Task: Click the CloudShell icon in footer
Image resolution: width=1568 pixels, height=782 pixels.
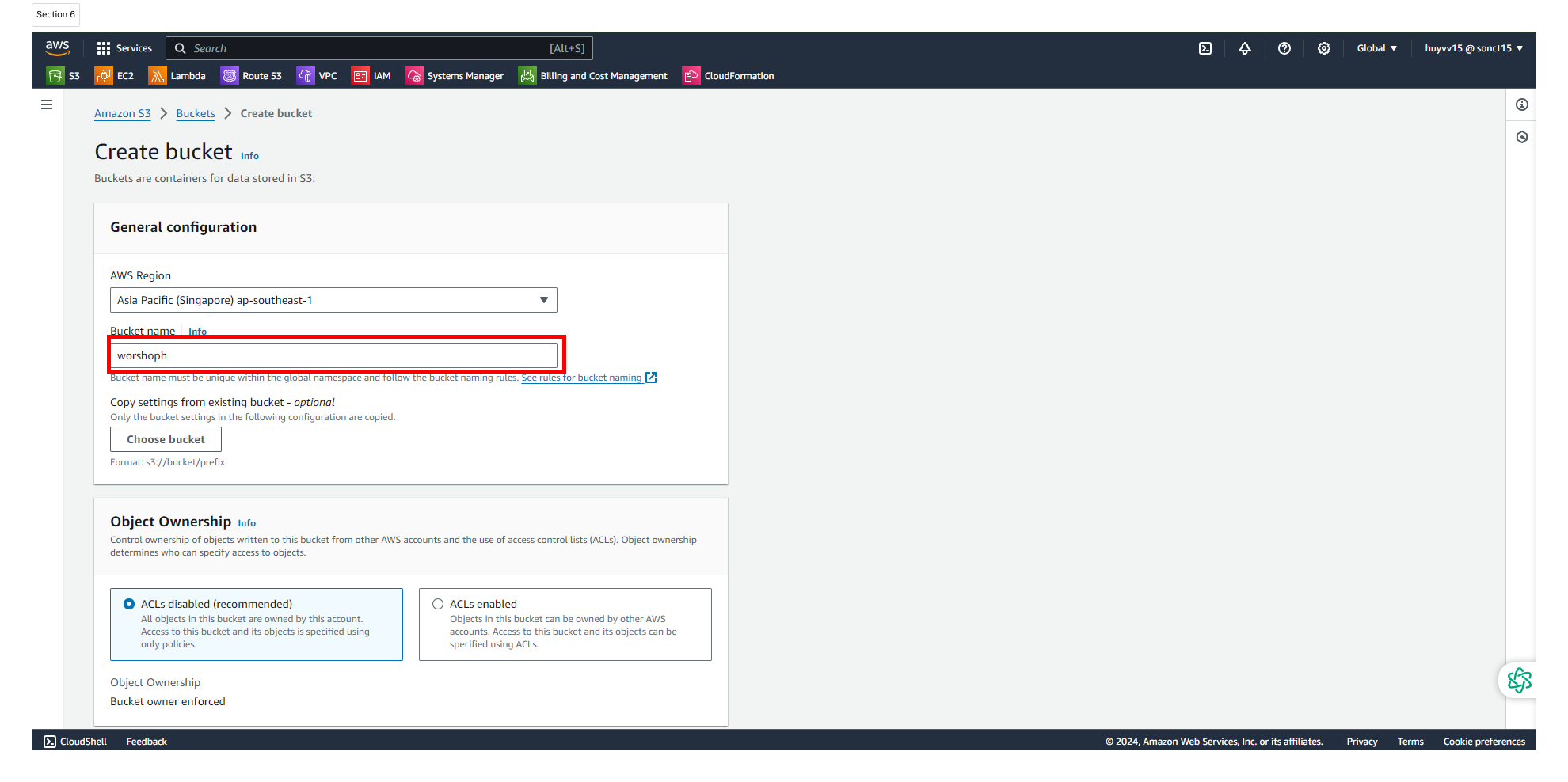Action: click(50, 742)
